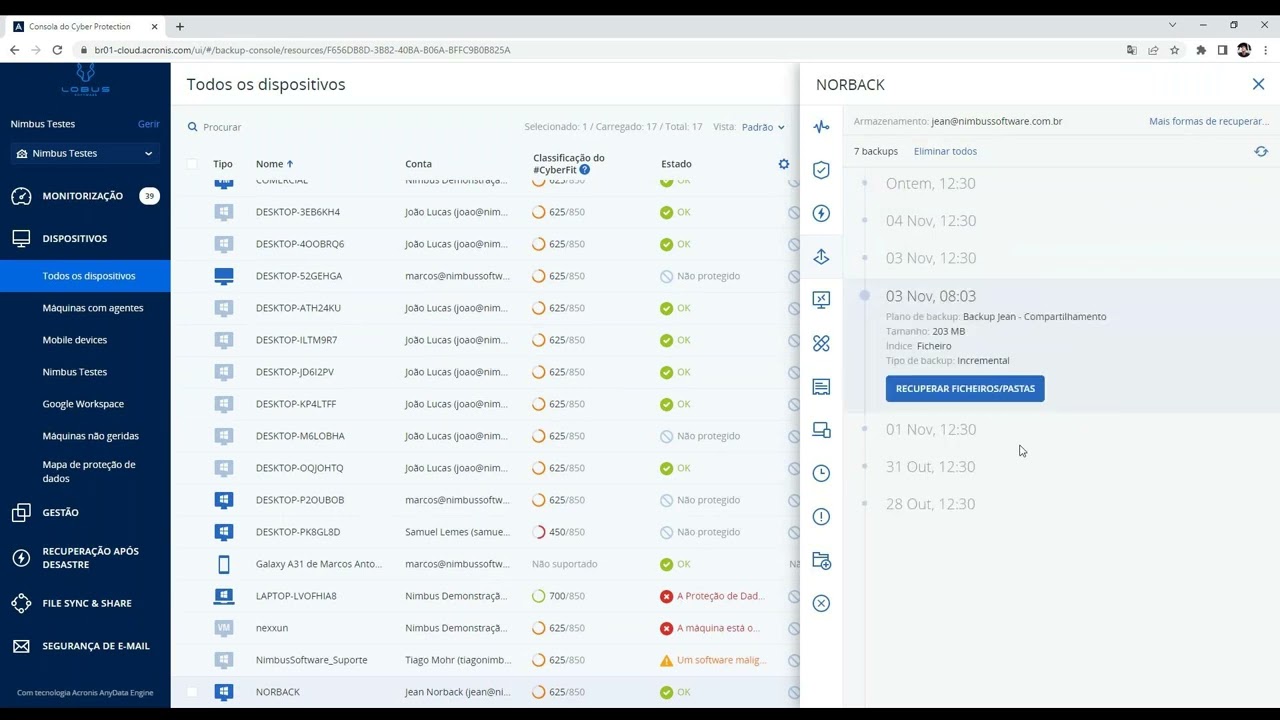
Task: Open the remote desktop connection icon
Action: pyautogui.click(x=821, y=300)
